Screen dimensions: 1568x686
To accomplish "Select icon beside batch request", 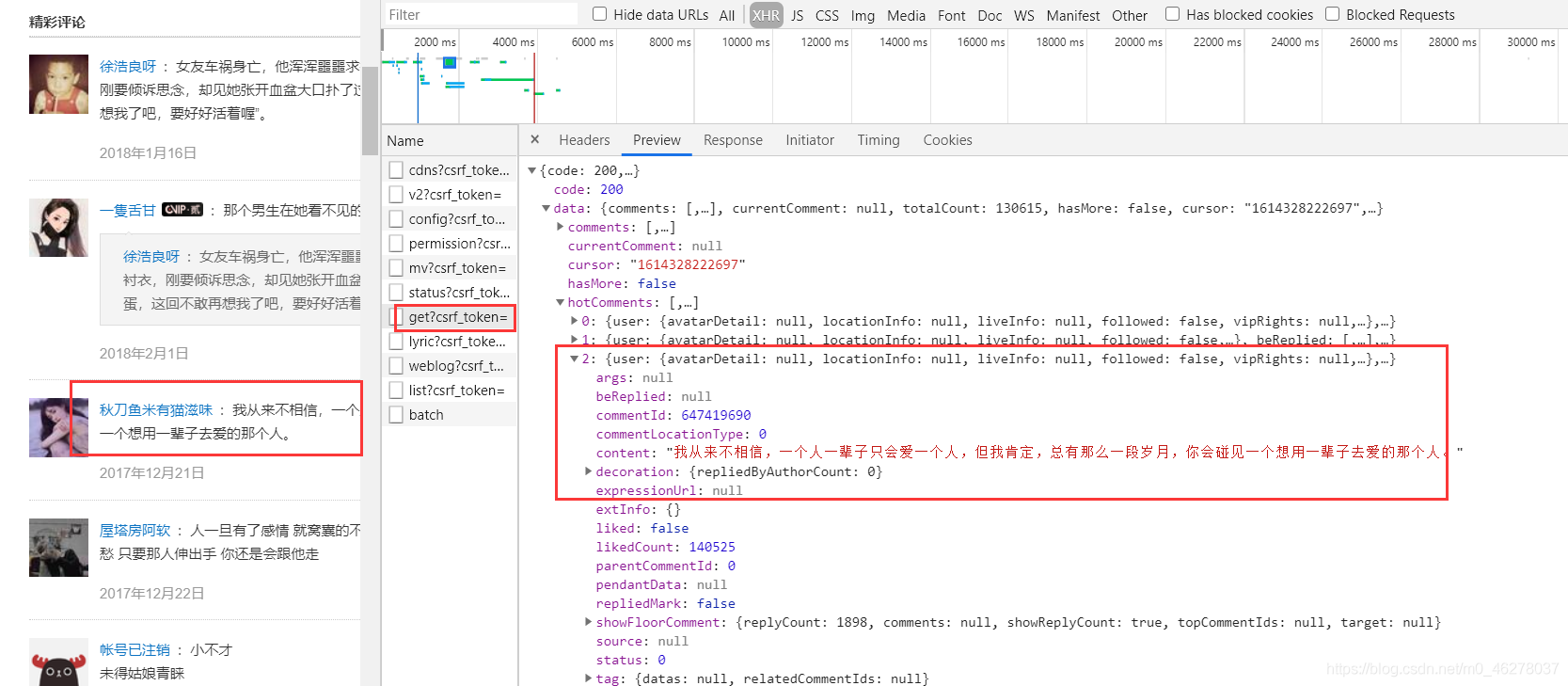I will [x=396, y=415].
